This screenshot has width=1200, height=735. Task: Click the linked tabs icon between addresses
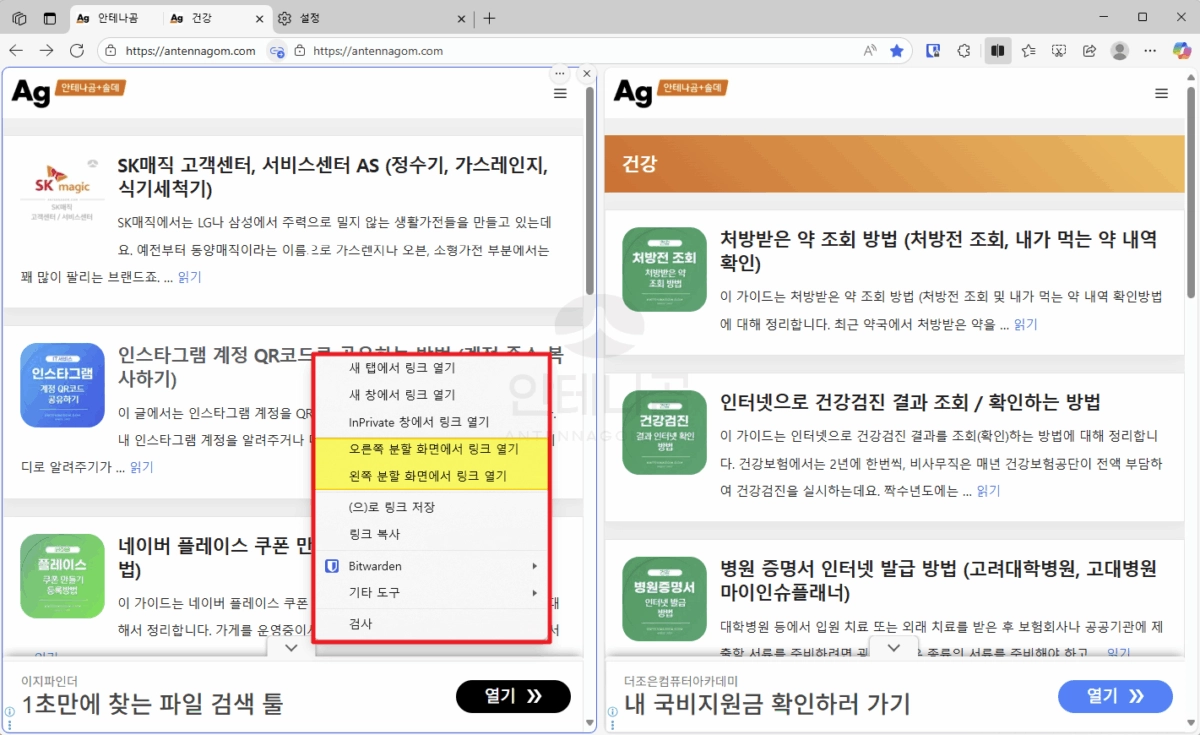277,51
